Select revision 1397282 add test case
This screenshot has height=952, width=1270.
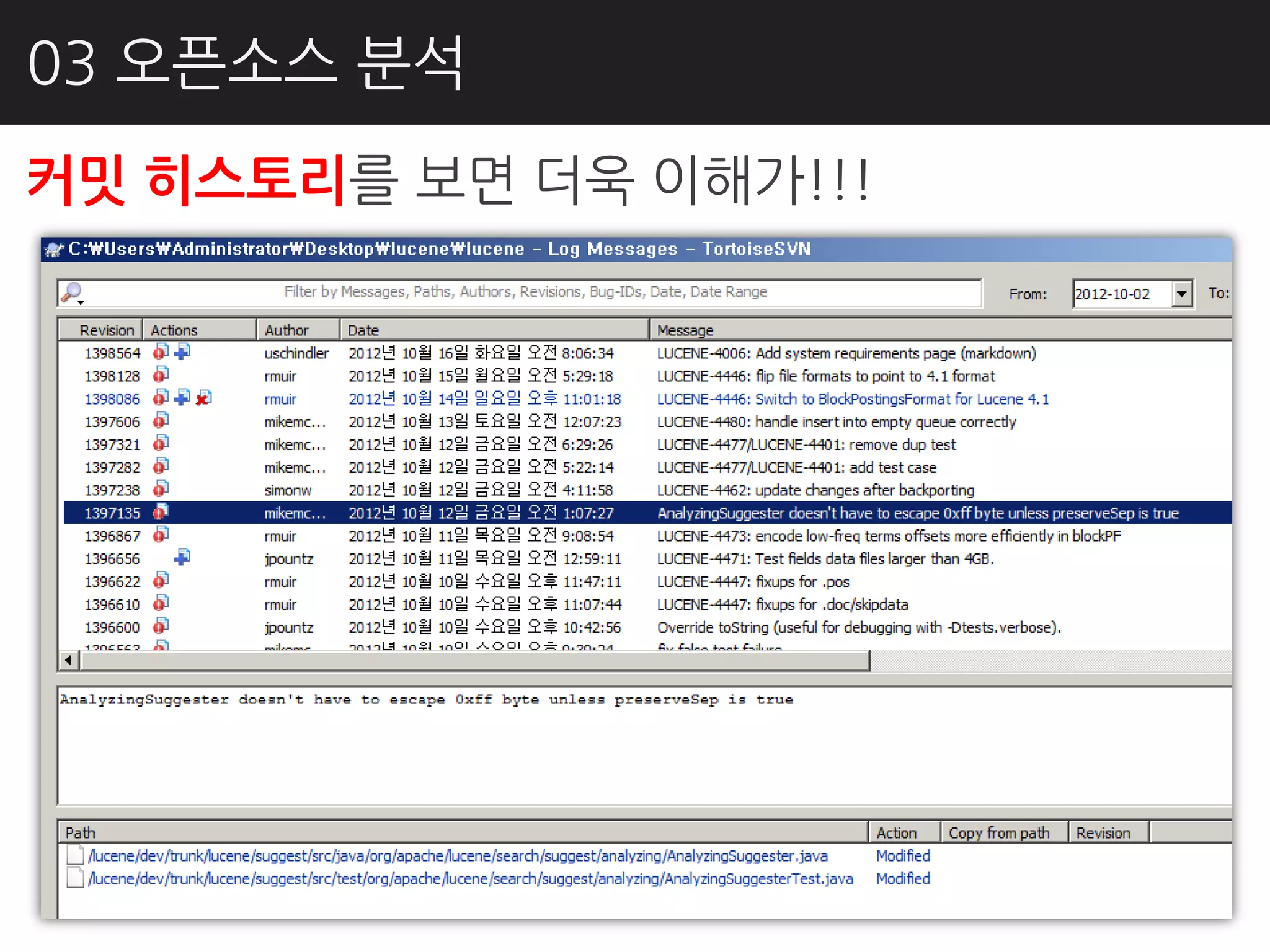click(x=647, y=467)
